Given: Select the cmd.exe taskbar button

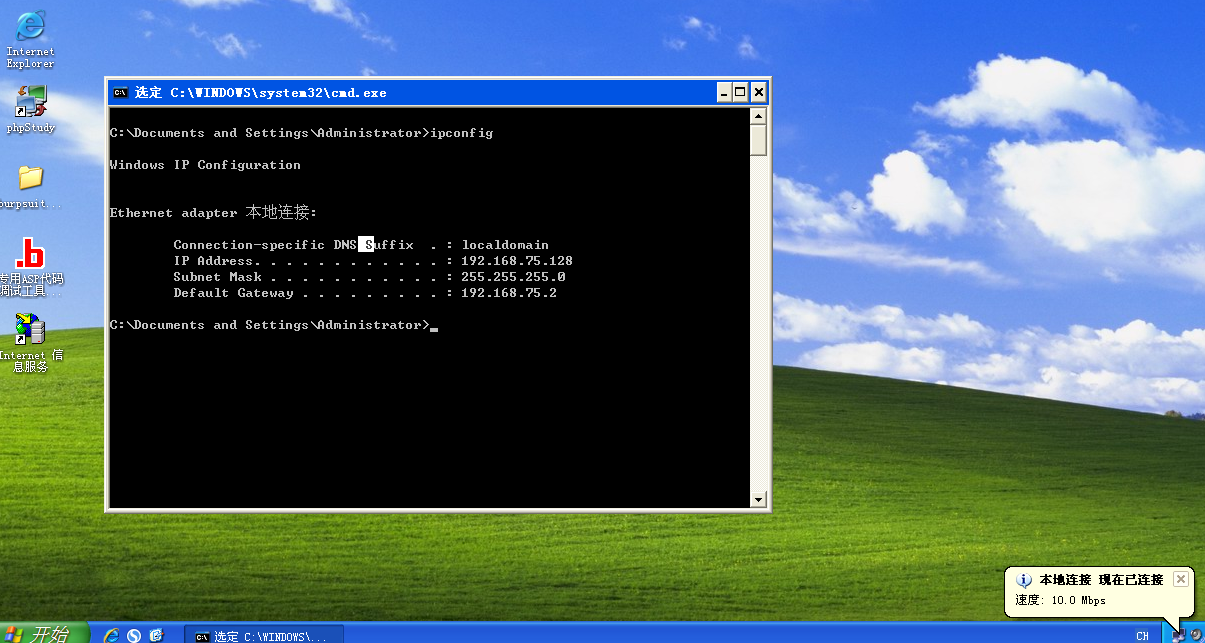Looking at the screenshot, I should [x=264, y=635].
